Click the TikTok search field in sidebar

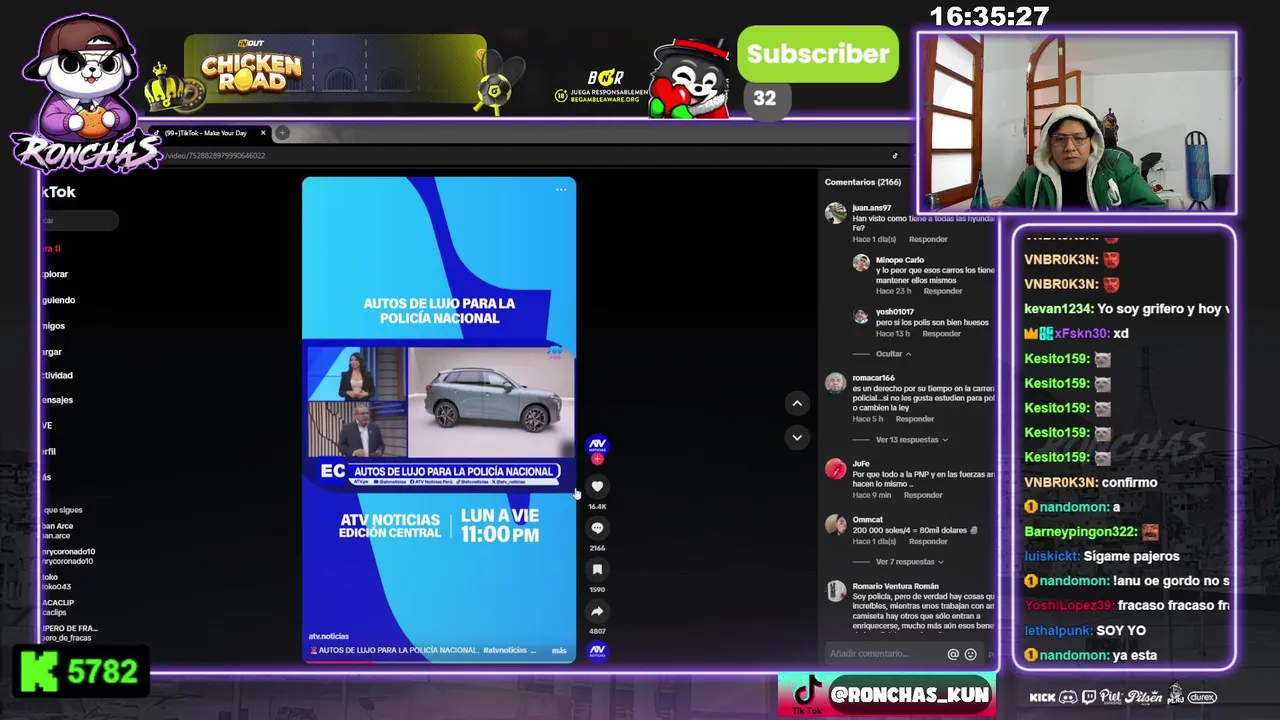click(x=78, y=220)
